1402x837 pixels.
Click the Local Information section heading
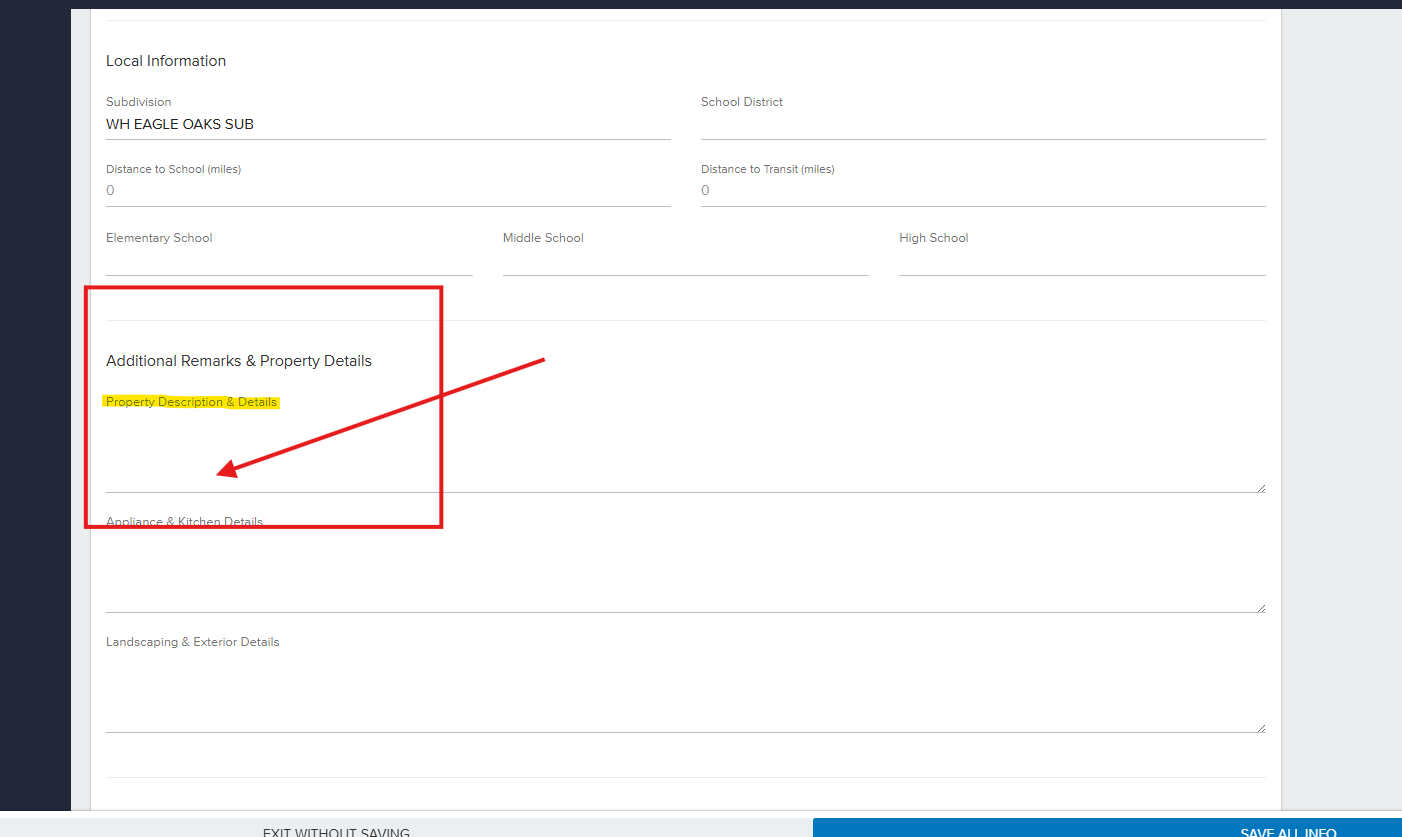(166, 61)
